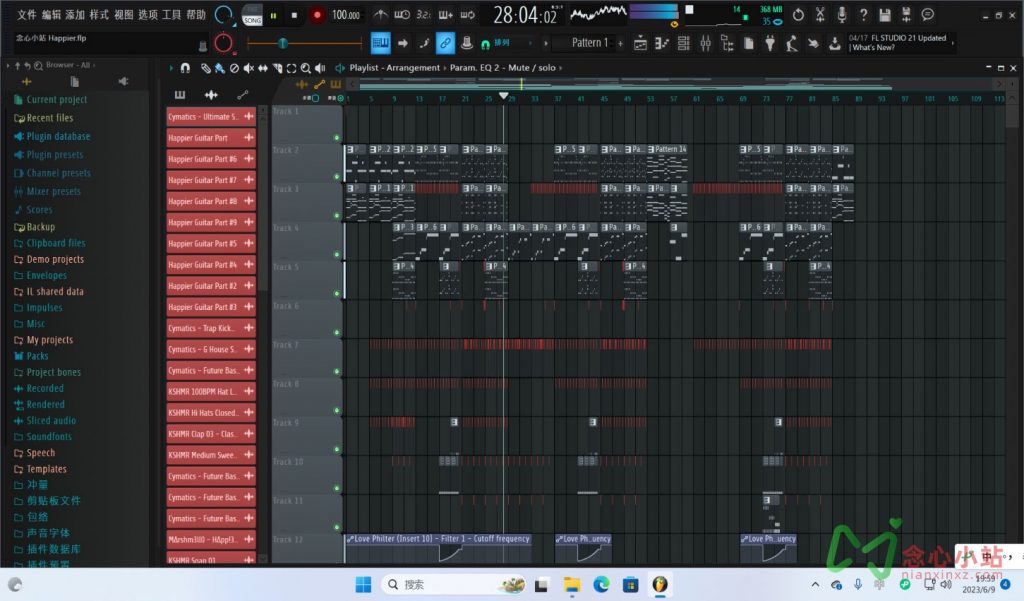Screen dimensions: 1024x601
Task: Select the playlist Paint (brush) tool
Action: (x=219, y=68)
